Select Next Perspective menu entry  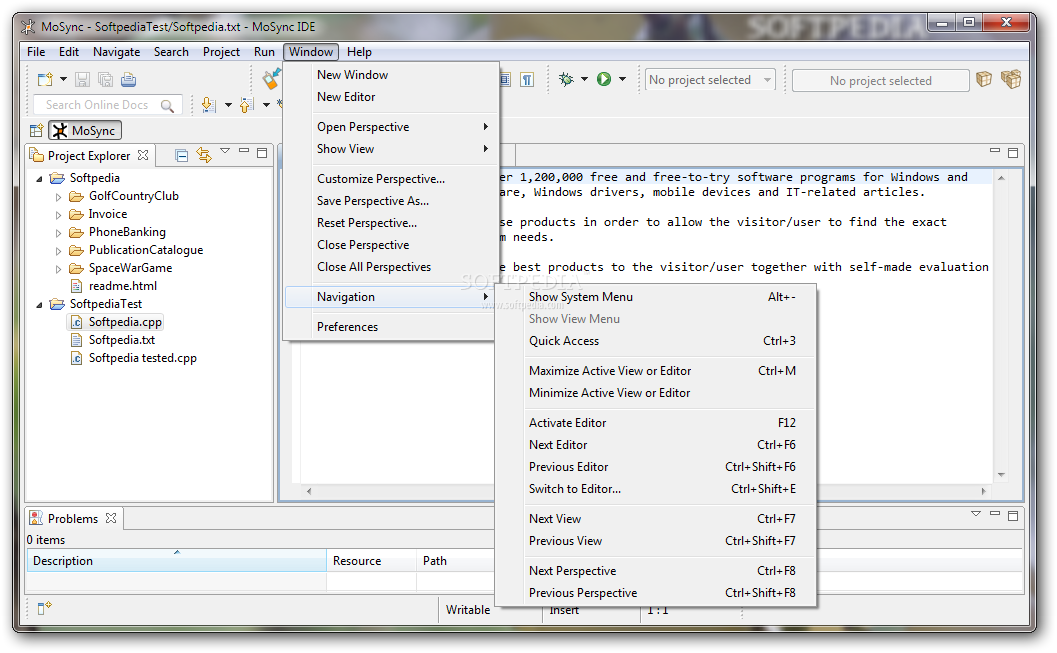pos(655,571)
